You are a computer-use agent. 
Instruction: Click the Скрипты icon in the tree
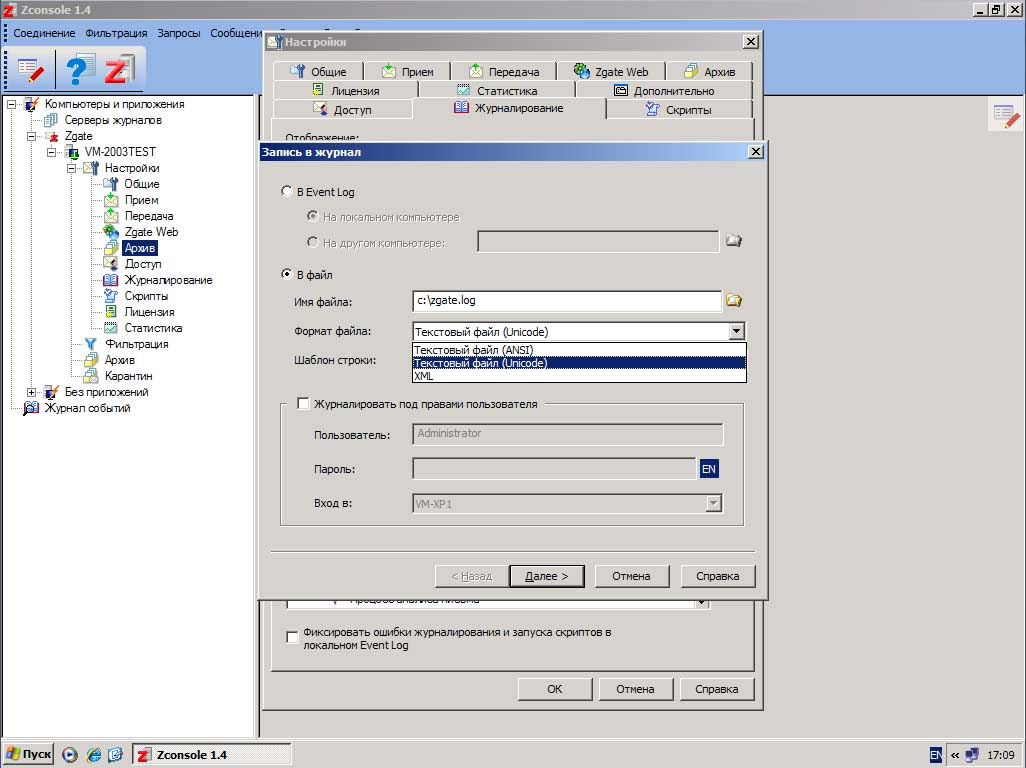[x=111, y=296]
